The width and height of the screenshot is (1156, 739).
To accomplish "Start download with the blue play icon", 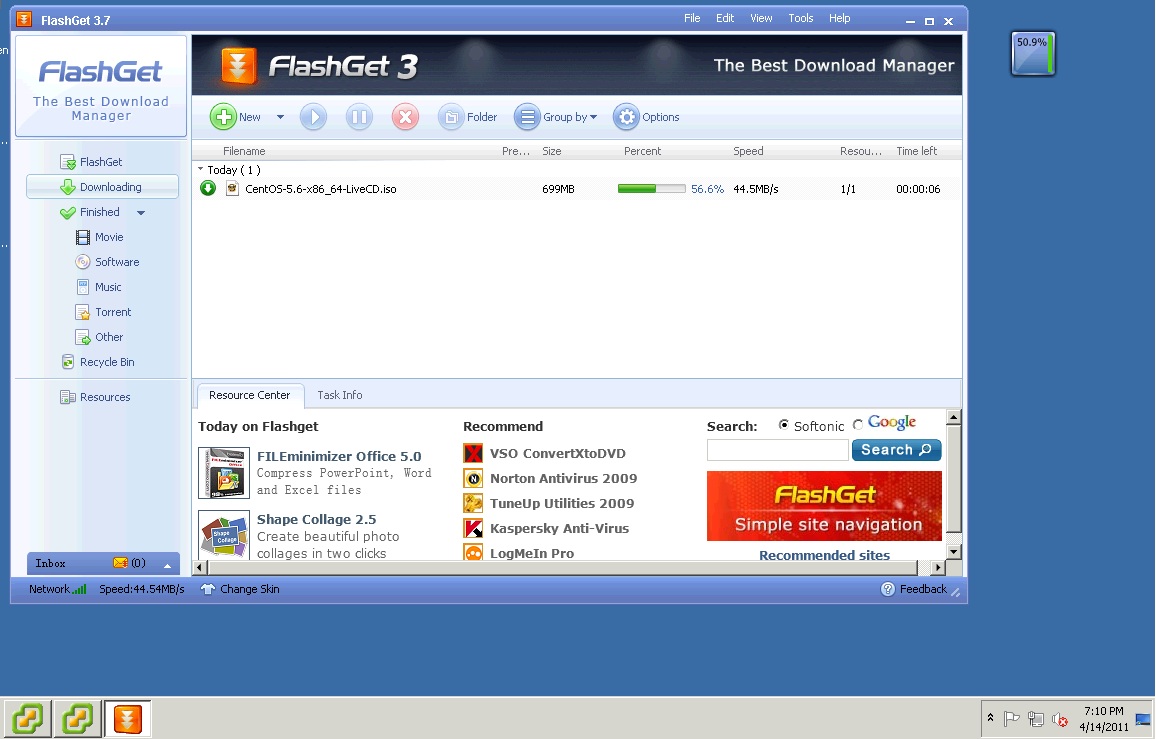I will click(x=313, y=117).
